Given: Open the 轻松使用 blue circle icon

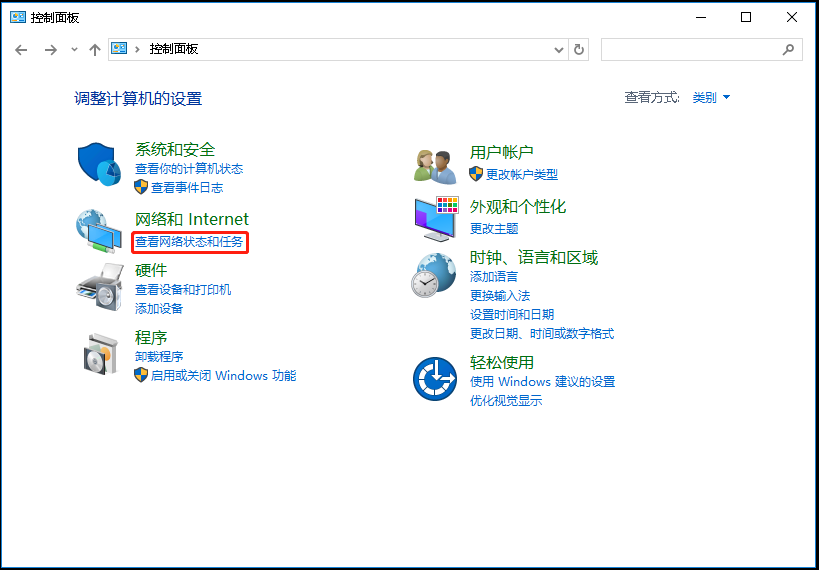Looking at the screenshot, I should (x=435, y=379).
